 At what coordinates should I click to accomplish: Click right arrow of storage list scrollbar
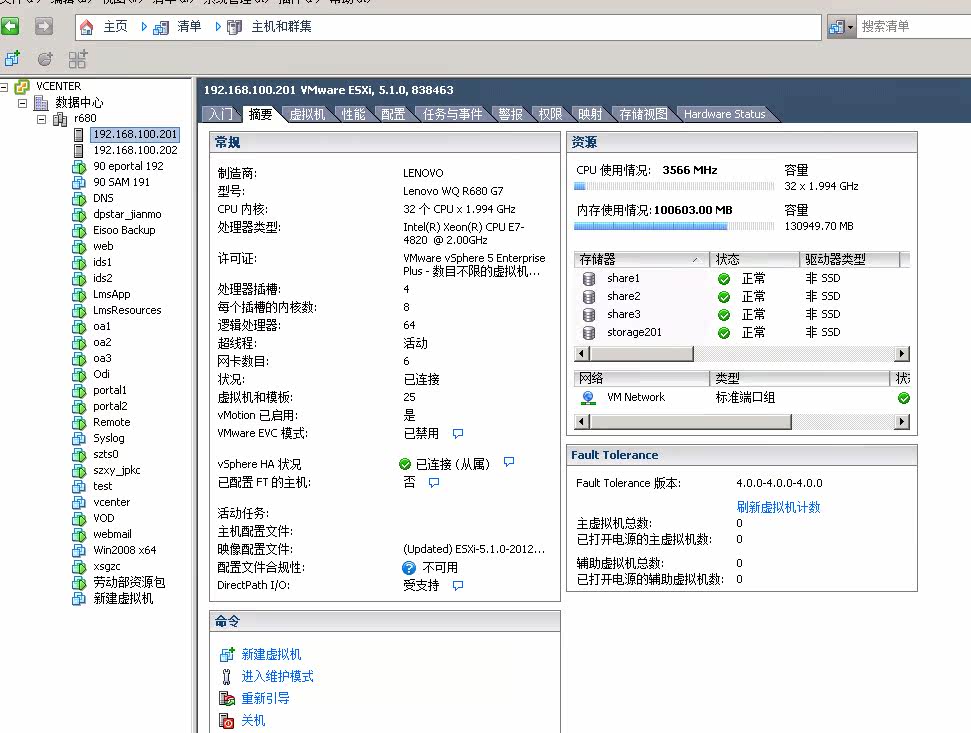pyautogui.click(x=902, y=353)
